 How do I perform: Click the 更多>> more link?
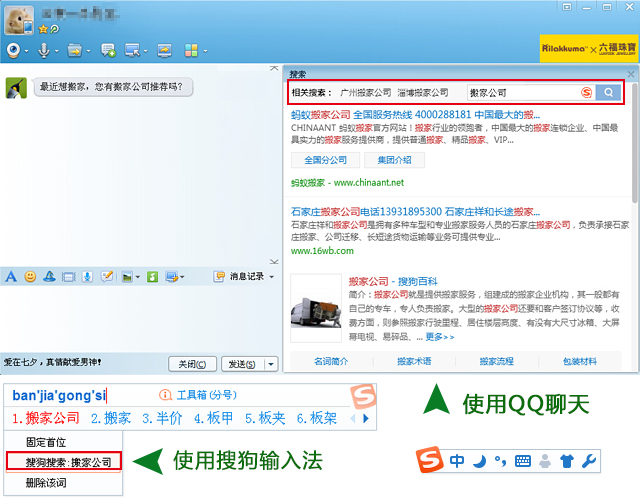[x=440, y=337]
